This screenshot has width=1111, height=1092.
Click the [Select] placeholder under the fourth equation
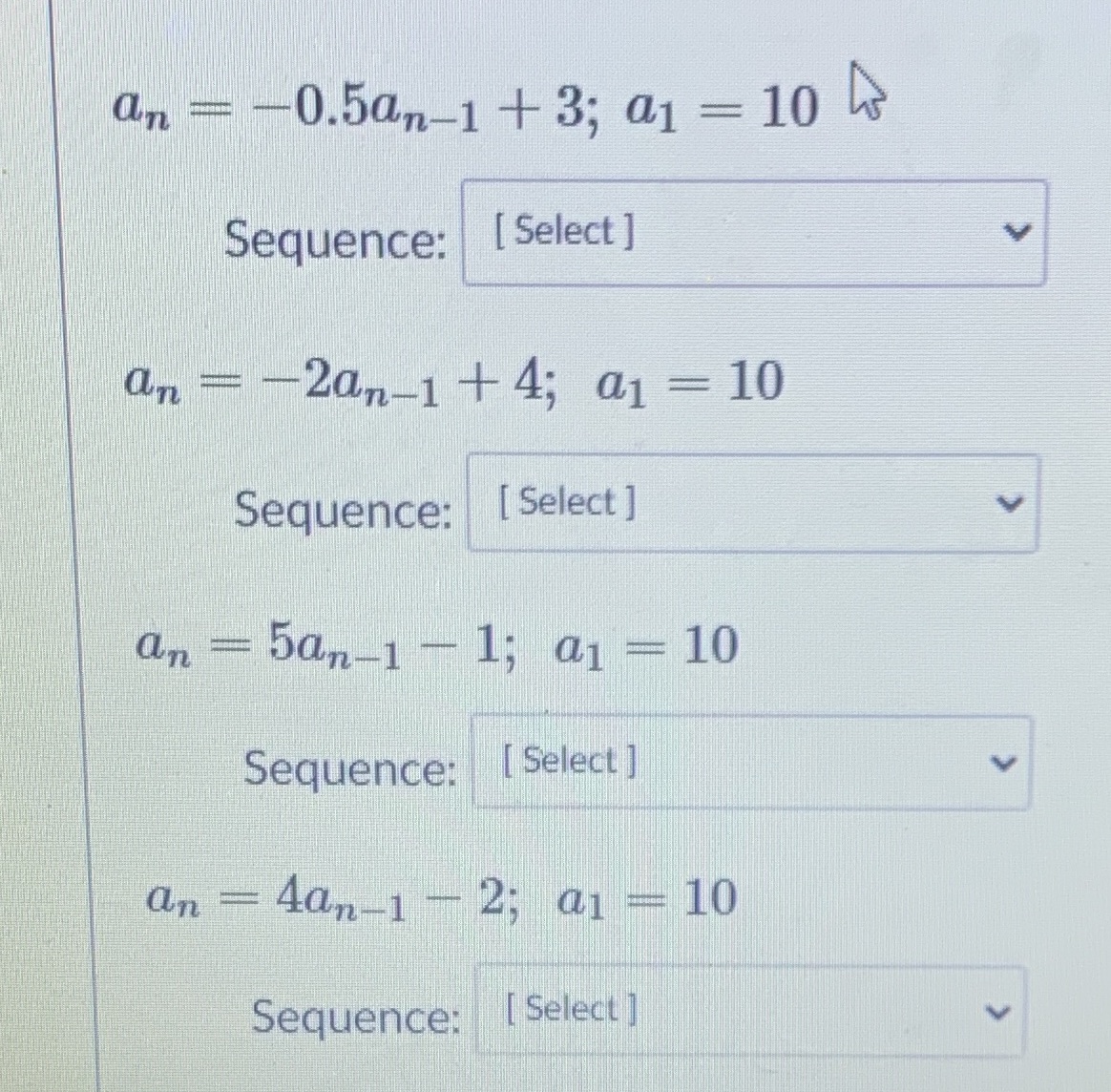tap(566, 1008)
